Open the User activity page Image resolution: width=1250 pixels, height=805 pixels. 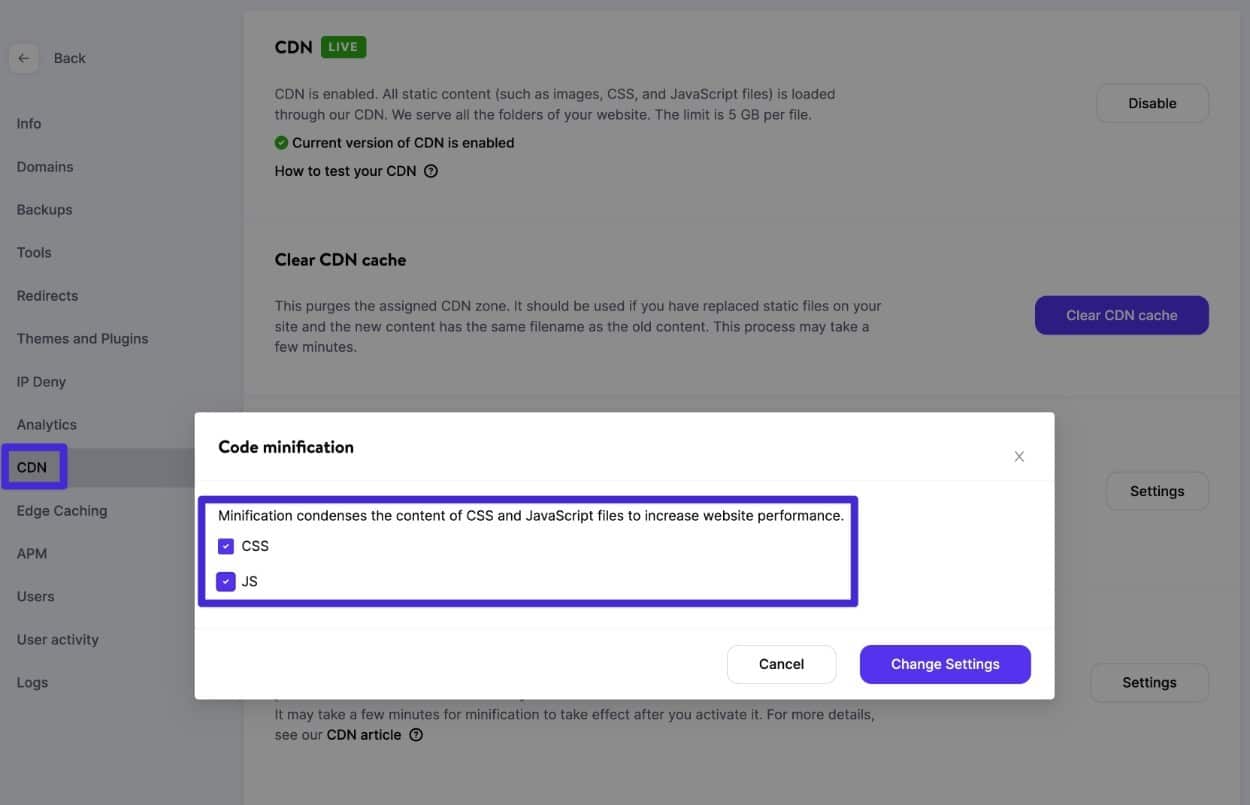tap(57, 639)
